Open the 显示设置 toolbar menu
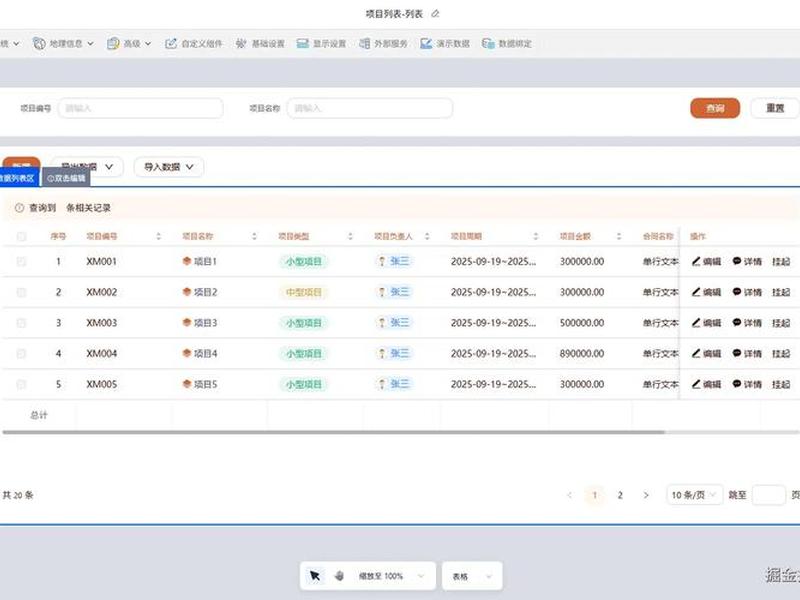Image resolution: width=800 pixels, height=600 pixels. click(321, 43)
